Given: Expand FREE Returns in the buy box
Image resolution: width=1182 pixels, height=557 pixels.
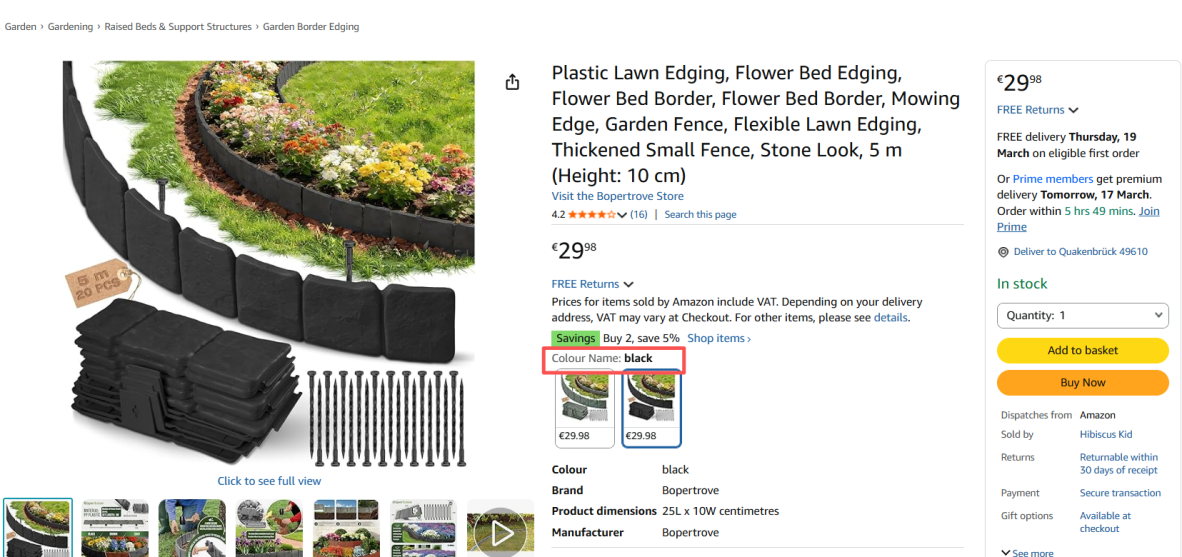Looking at the screenshot, I should [1037, 110].
